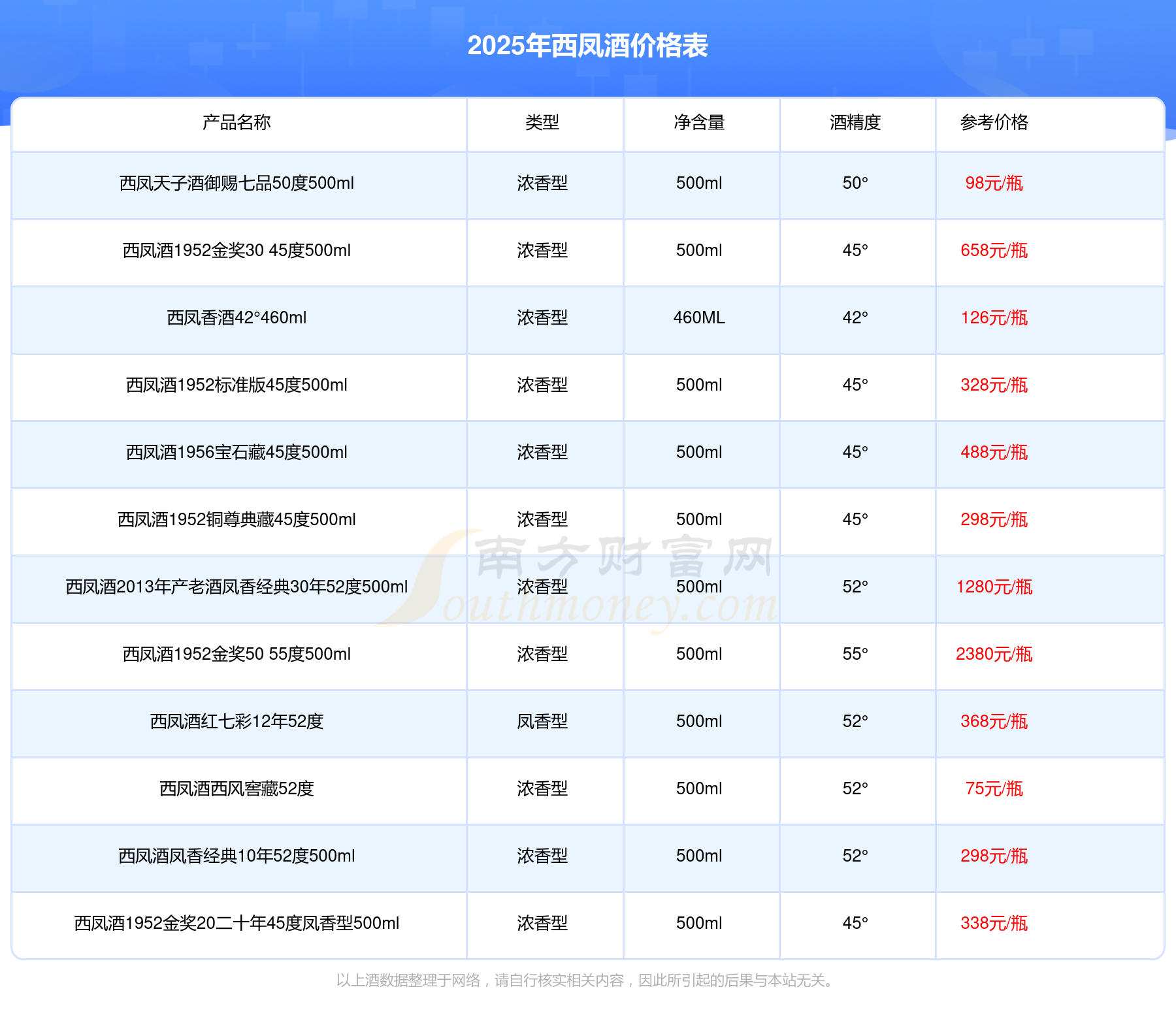Viewport: 1176px width, 1019px height.
Task: Click the price 2380元/瓶
Action: coord(994,655)
